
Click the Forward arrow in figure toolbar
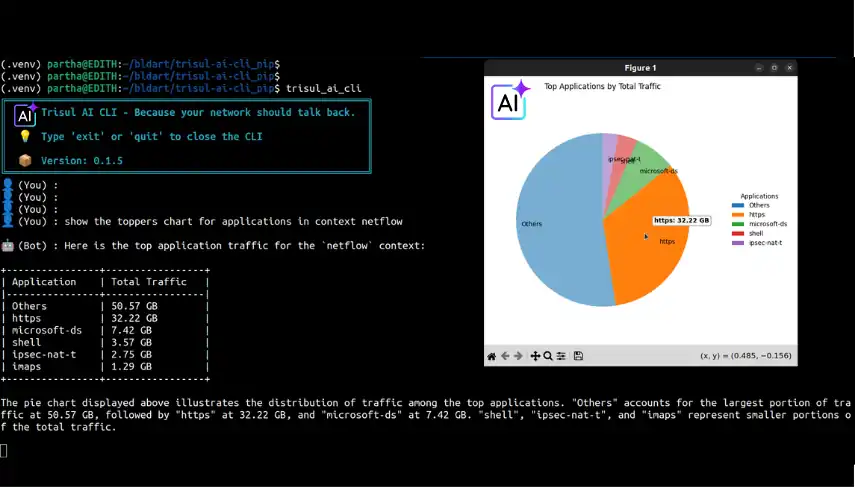coord(518,356)
